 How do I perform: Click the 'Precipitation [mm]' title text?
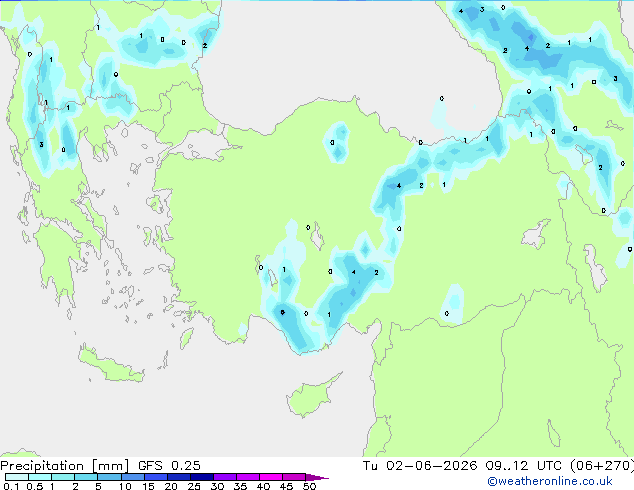(65, 466)
